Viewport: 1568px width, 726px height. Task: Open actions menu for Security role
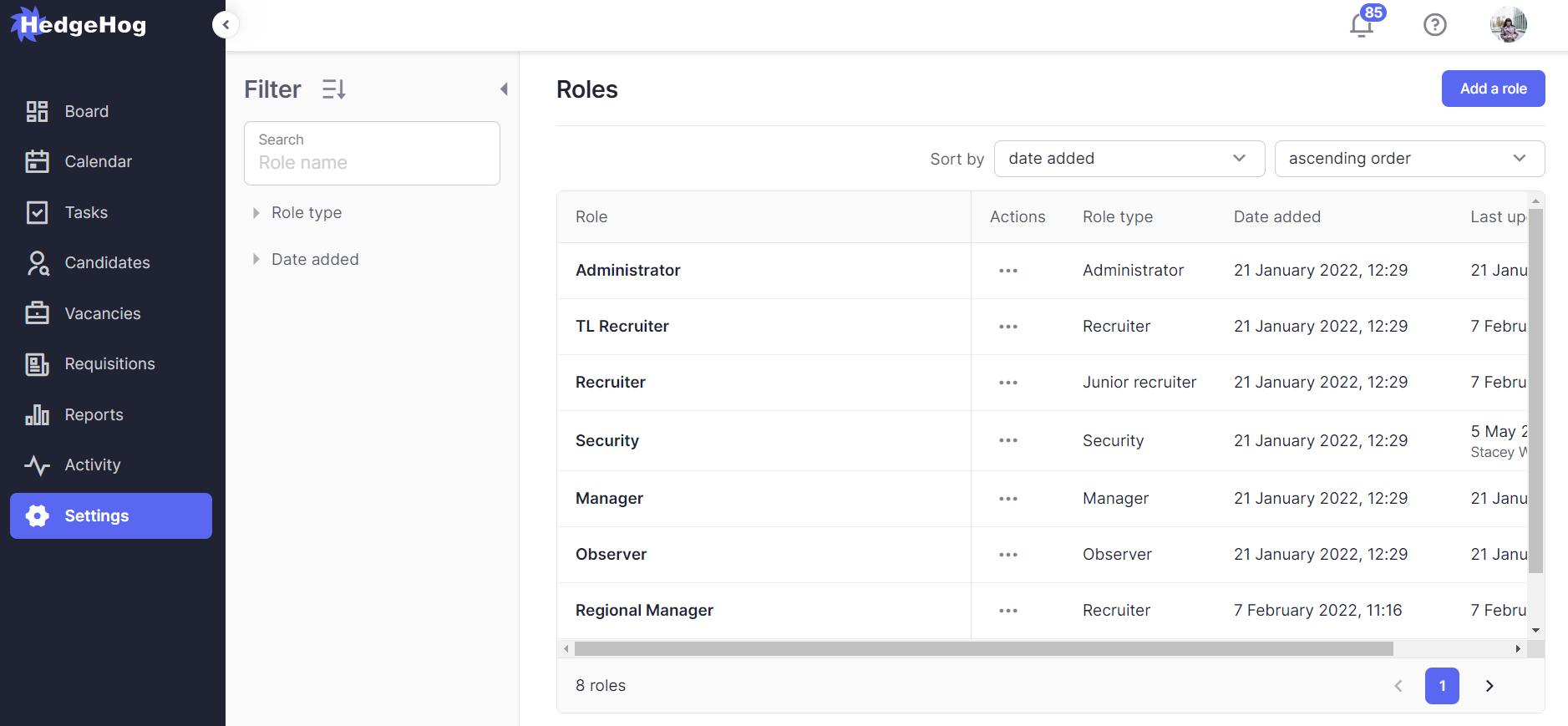pos(1008,440)
